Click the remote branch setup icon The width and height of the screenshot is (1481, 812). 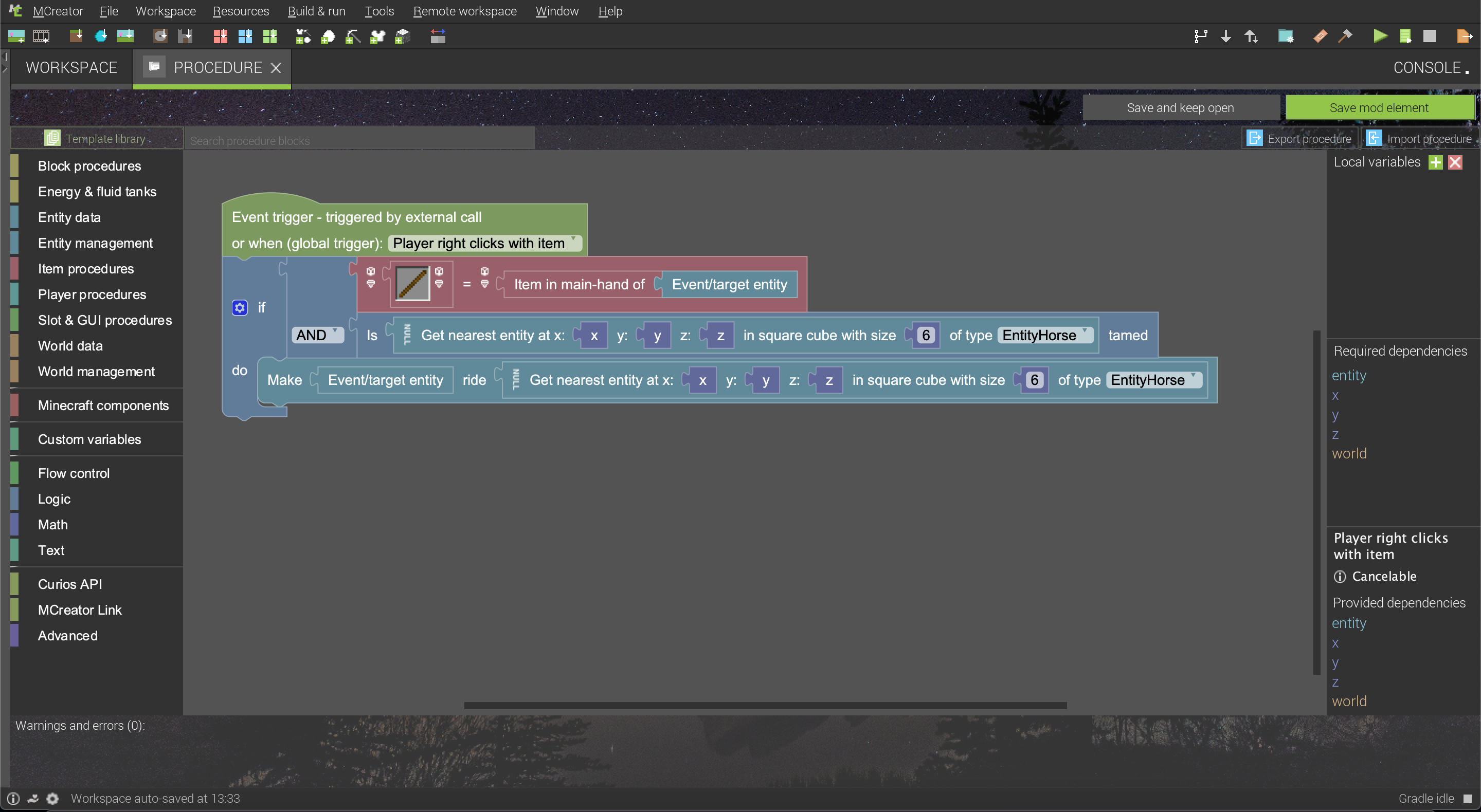tap(1200, 36)
